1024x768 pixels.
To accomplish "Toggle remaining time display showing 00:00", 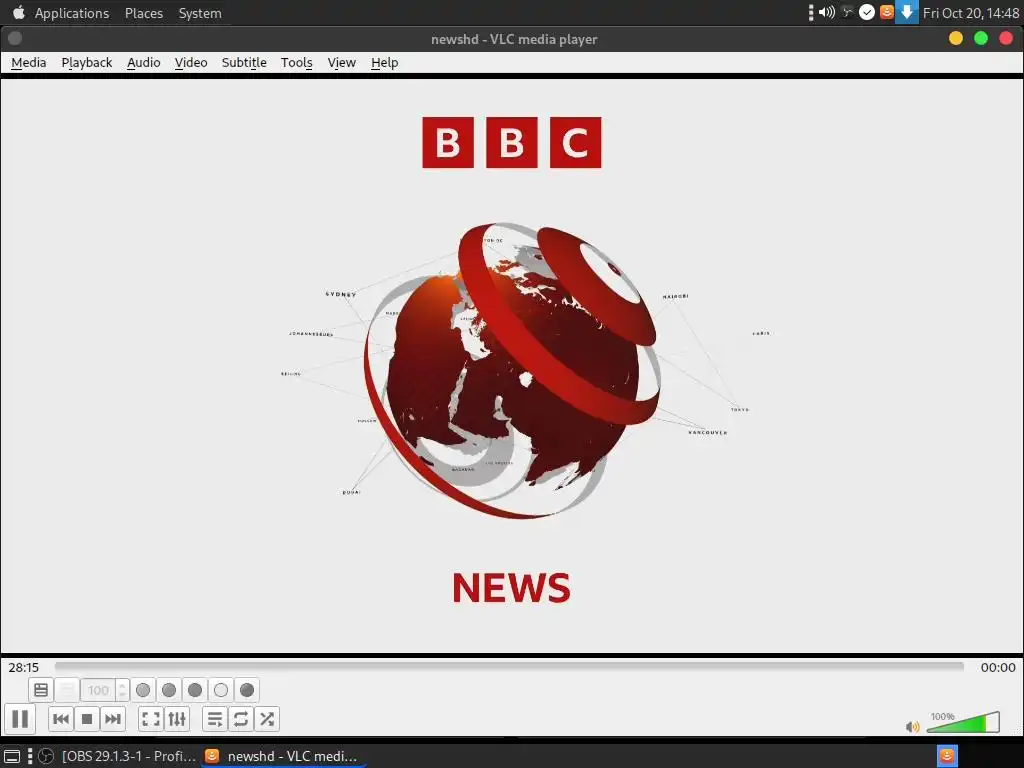I will pyautogui.click(x=998, y=667).
